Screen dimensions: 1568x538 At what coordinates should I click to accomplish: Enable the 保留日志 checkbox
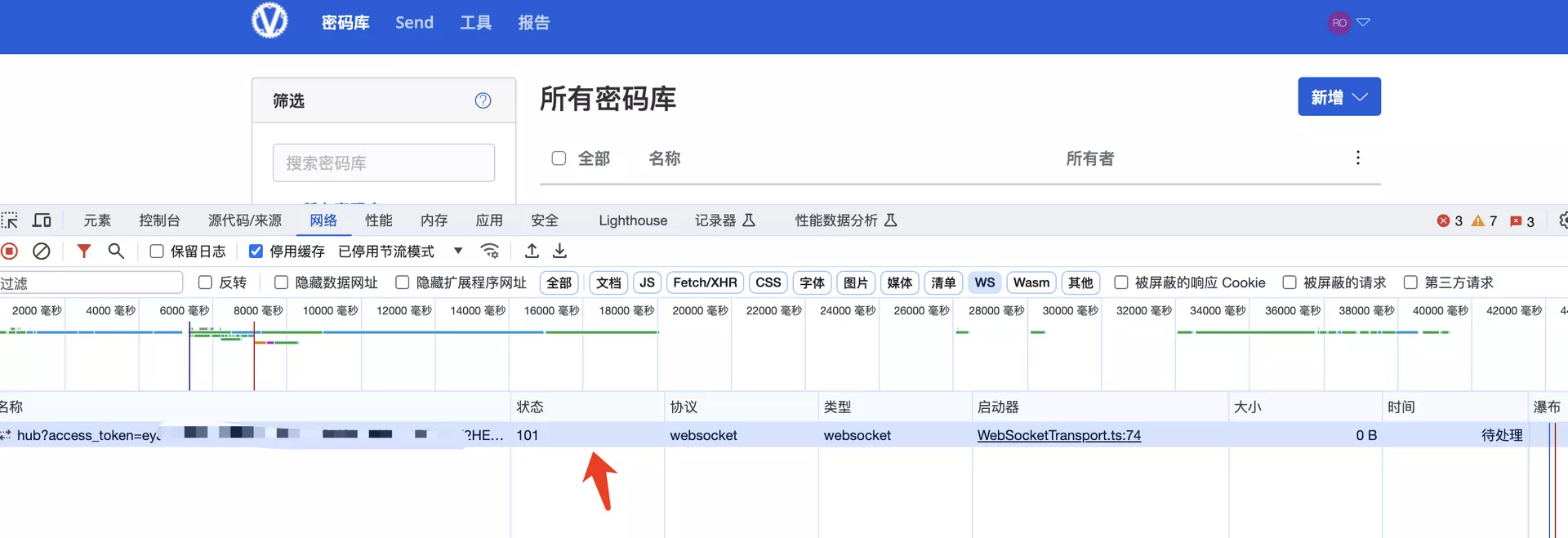157,251
